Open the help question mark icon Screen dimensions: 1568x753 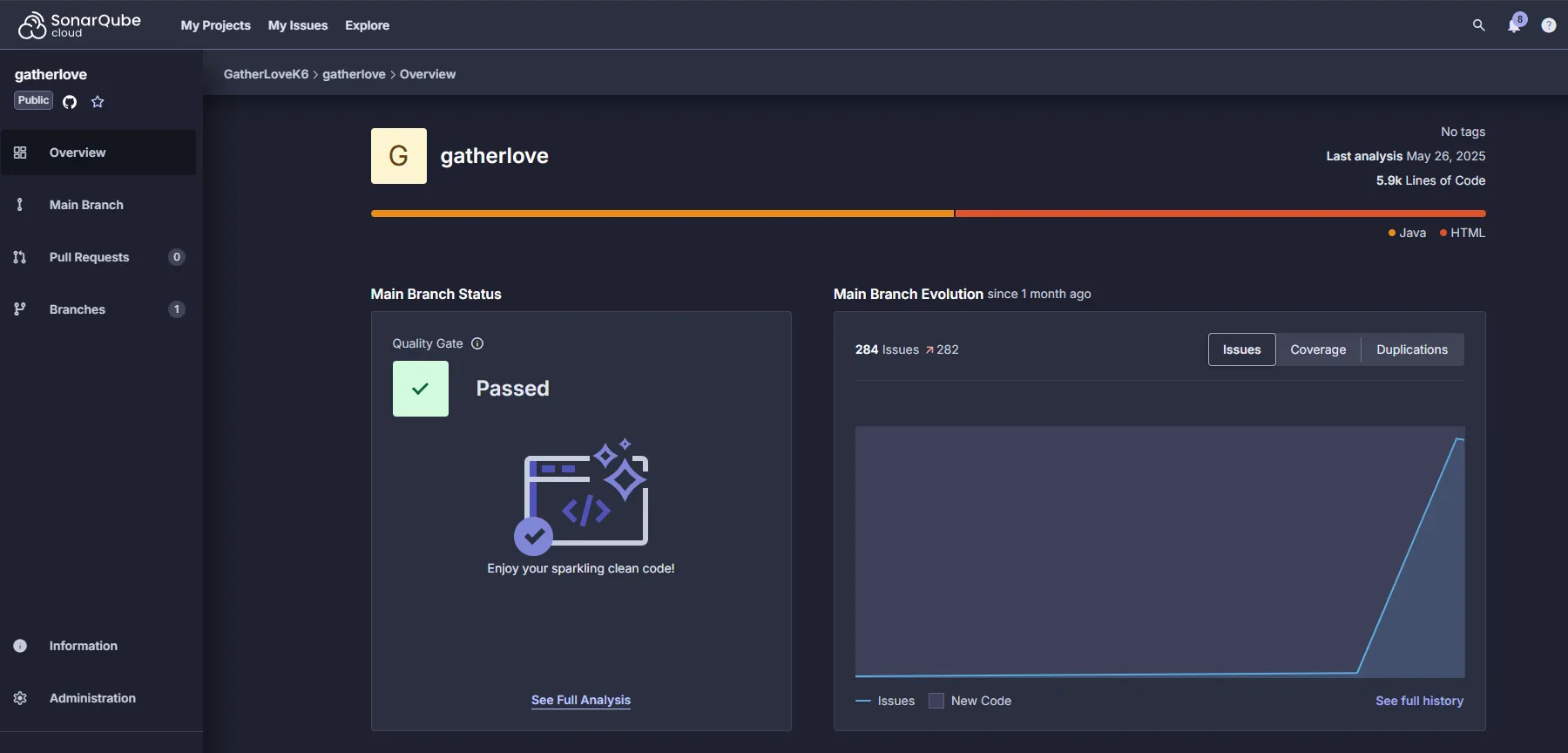click(x=1549, y=25)
